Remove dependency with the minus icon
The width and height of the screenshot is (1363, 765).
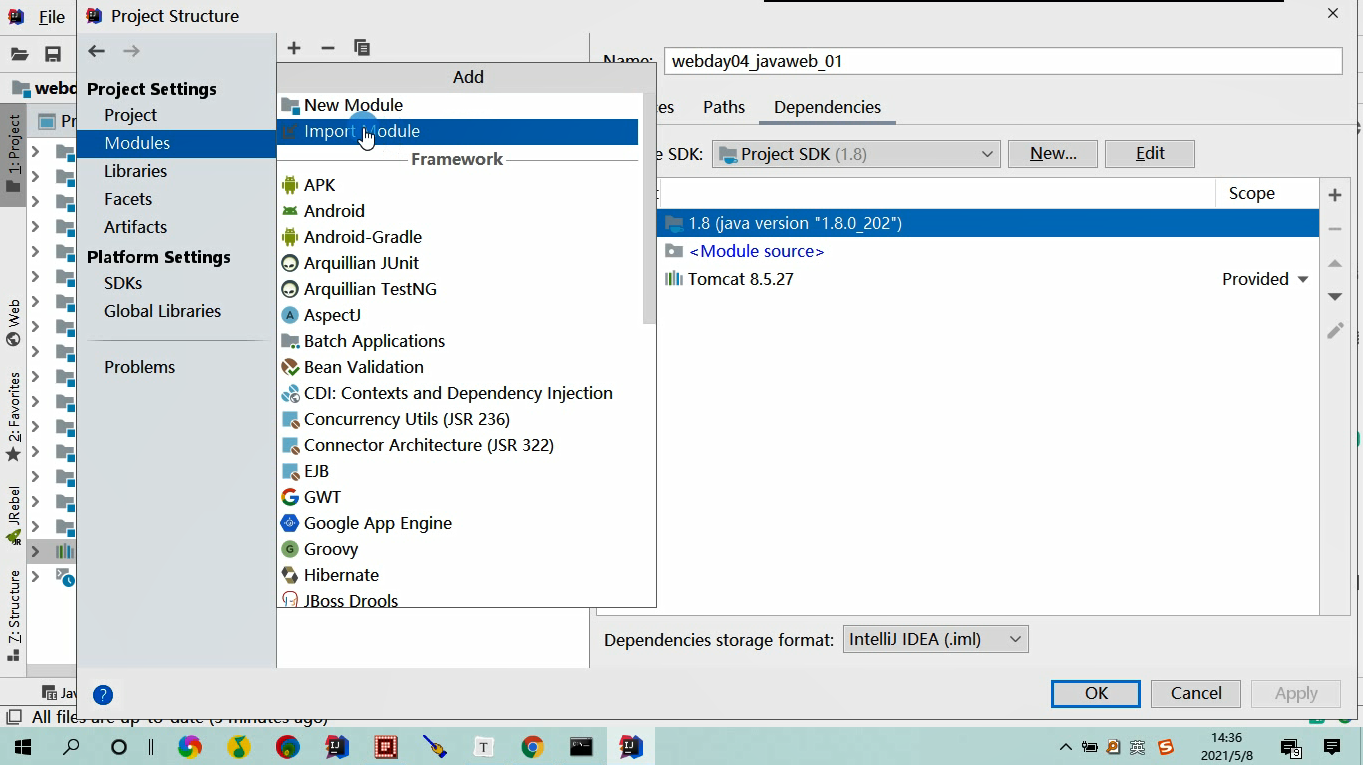pos(1335,229)
